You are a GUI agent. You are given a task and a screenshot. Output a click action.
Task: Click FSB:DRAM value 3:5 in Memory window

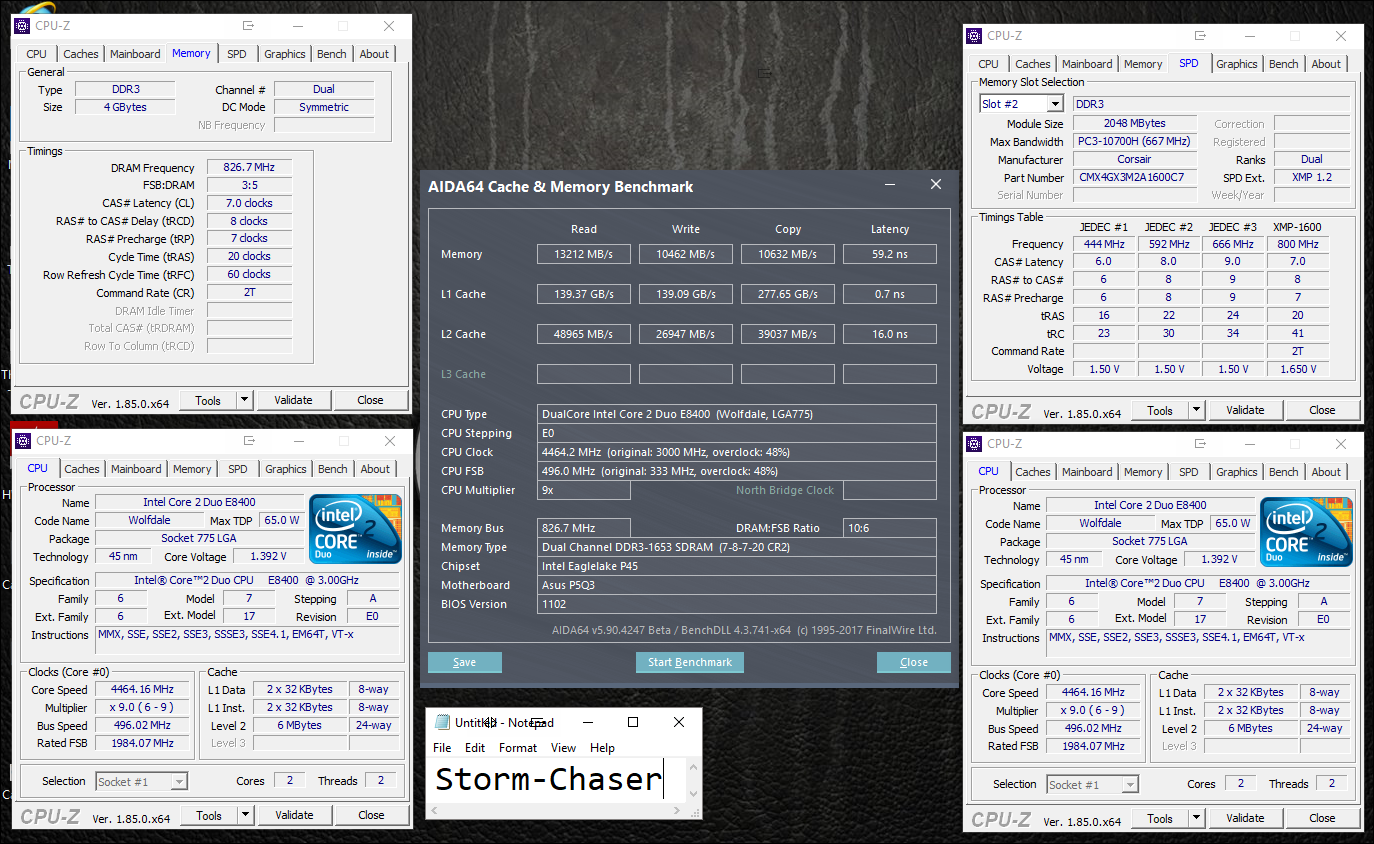coord(249,185)
